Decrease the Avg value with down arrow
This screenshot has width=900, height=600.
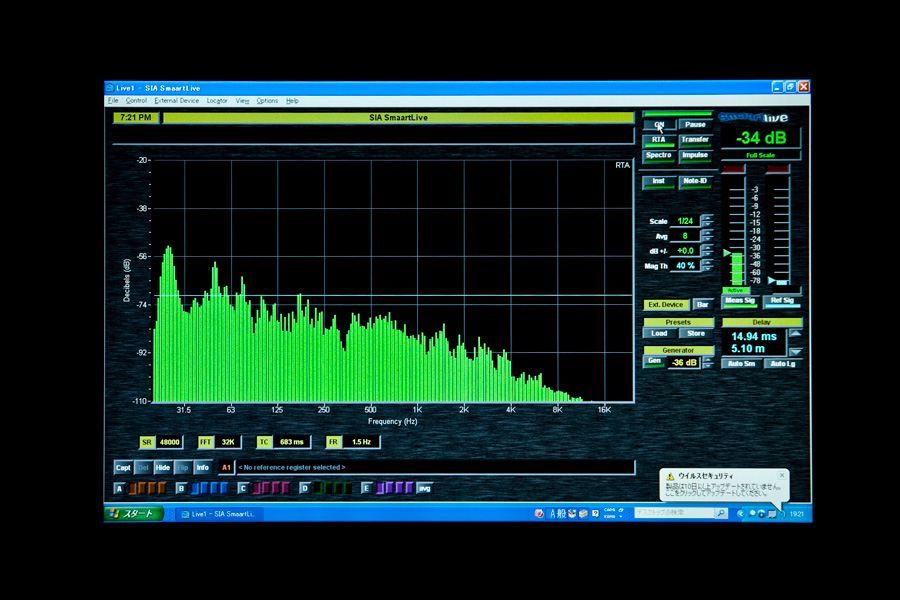tap(708, 239)
